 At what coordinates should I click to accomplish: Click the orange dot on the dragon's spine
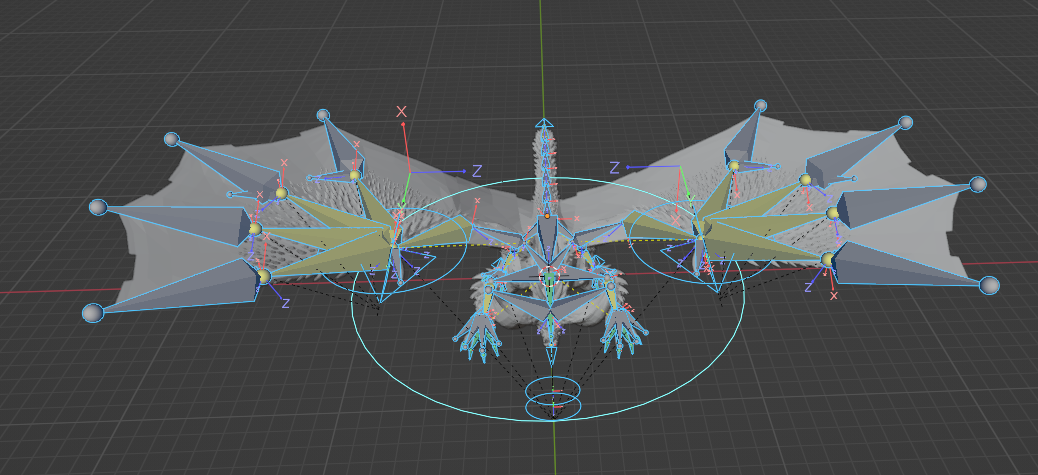point(547,214)
